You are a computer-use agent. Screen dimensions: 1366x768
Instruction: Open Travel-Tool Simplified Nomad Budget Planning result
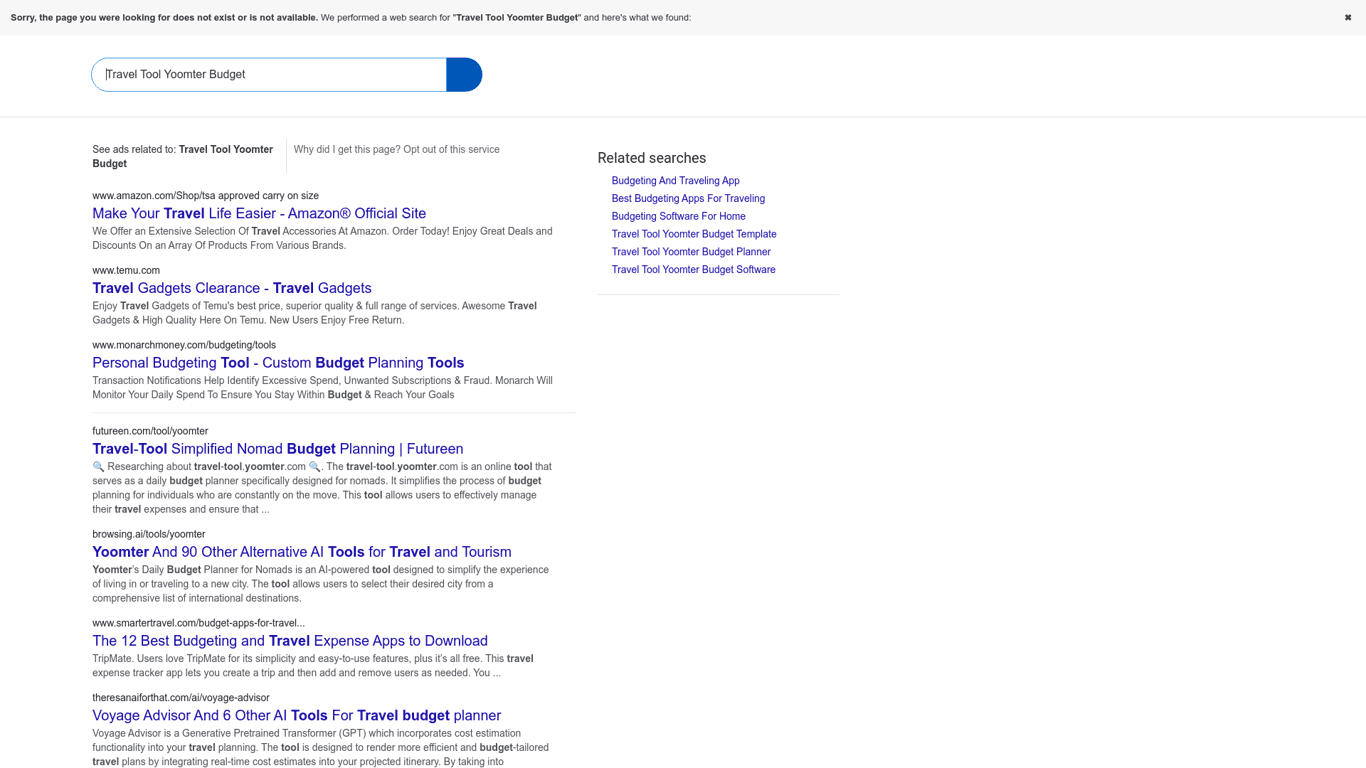click(x=278, y=449)
